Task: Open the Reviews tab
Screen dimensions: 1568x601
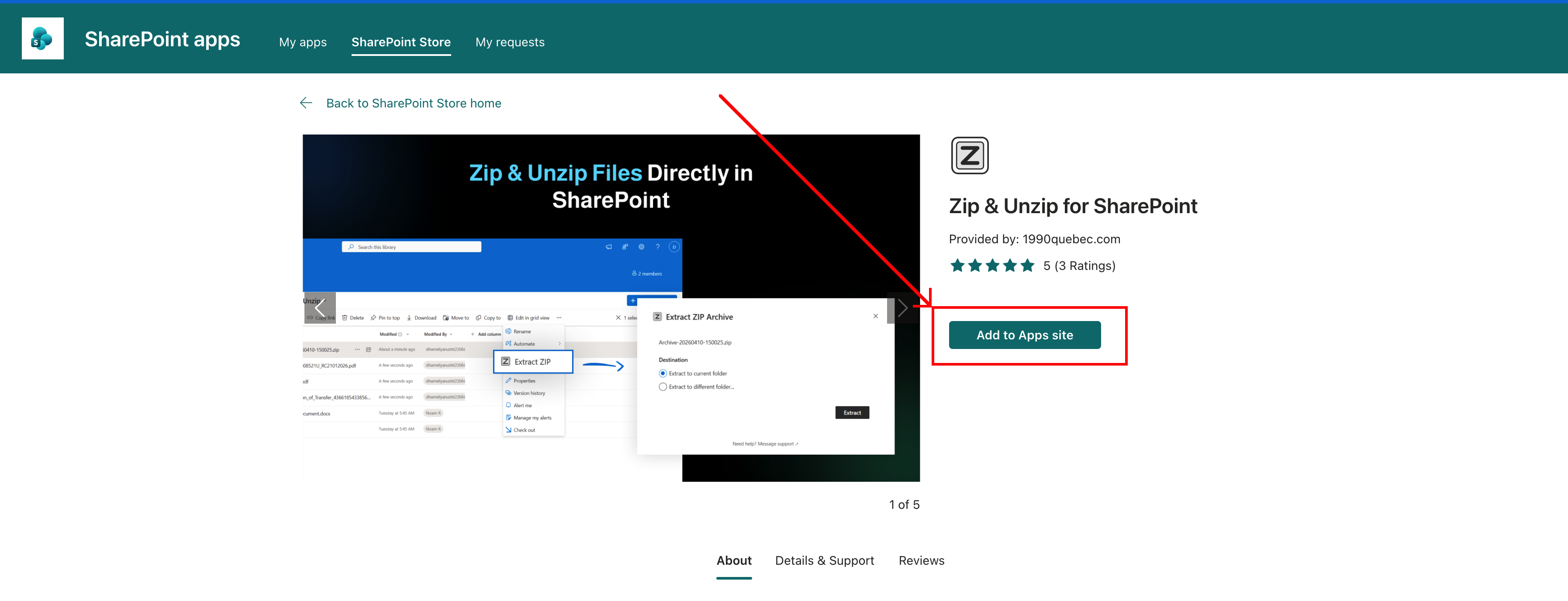Action: tap(922, 560)
